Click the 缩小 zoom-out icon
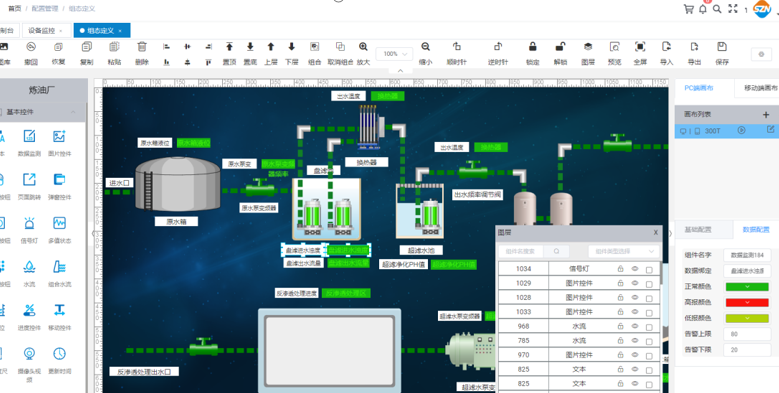 [x=425, y=47]
